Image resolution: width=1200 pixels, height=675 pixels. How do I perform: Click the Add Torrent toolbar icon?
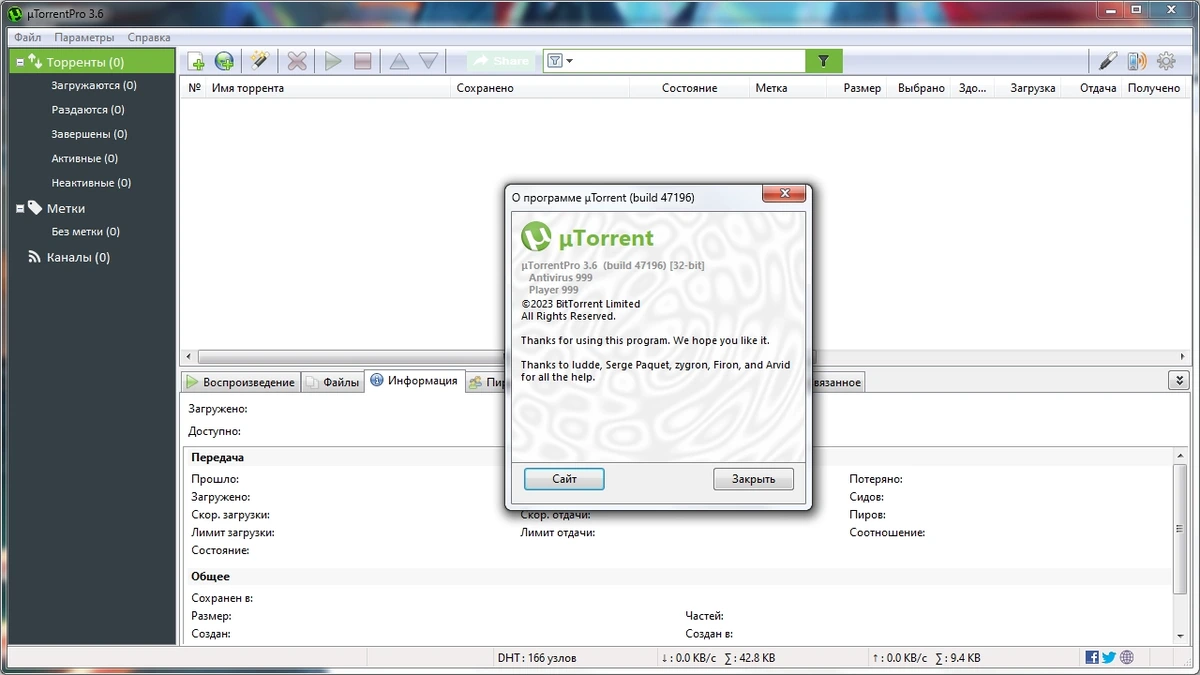pos(197,61)
